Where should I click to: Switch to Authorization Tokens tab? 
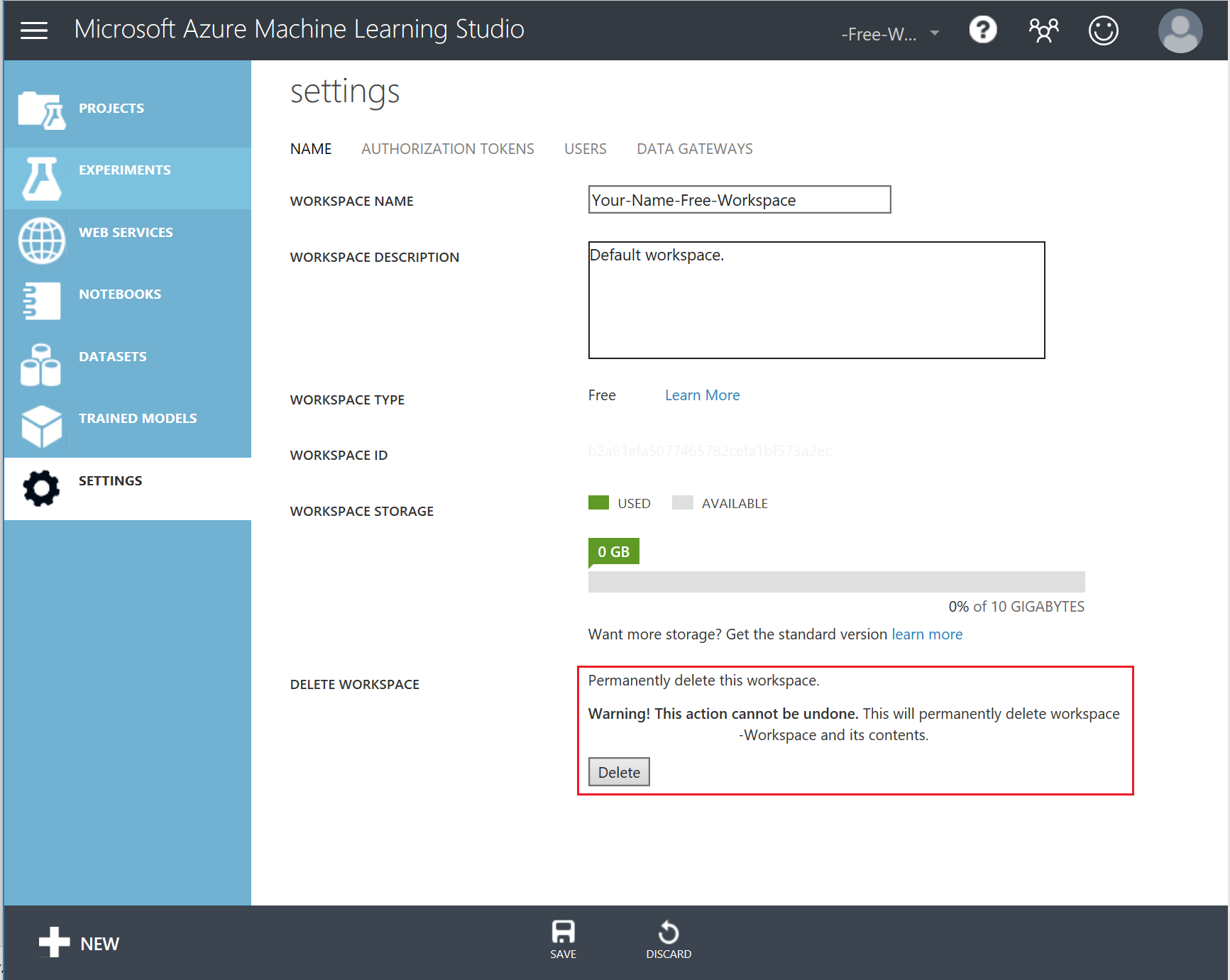pos(448,148)
